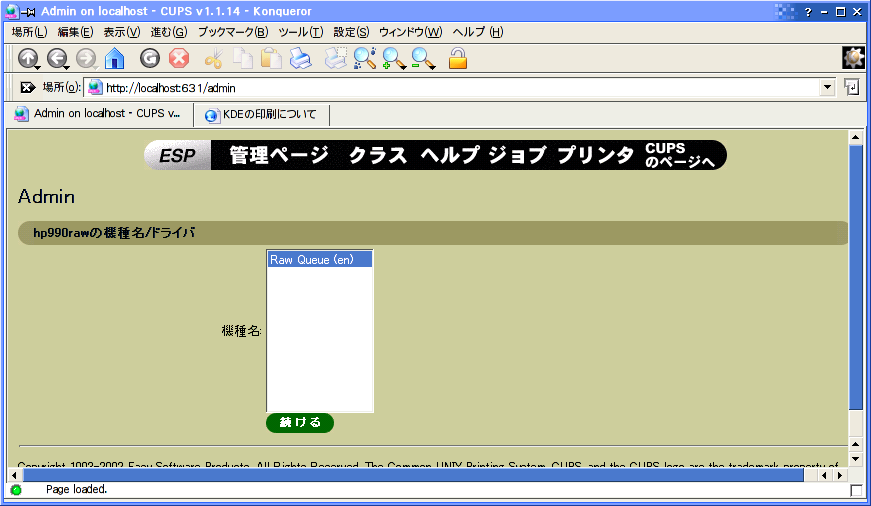Click in the location URL input field

click(x=450, y=87)
